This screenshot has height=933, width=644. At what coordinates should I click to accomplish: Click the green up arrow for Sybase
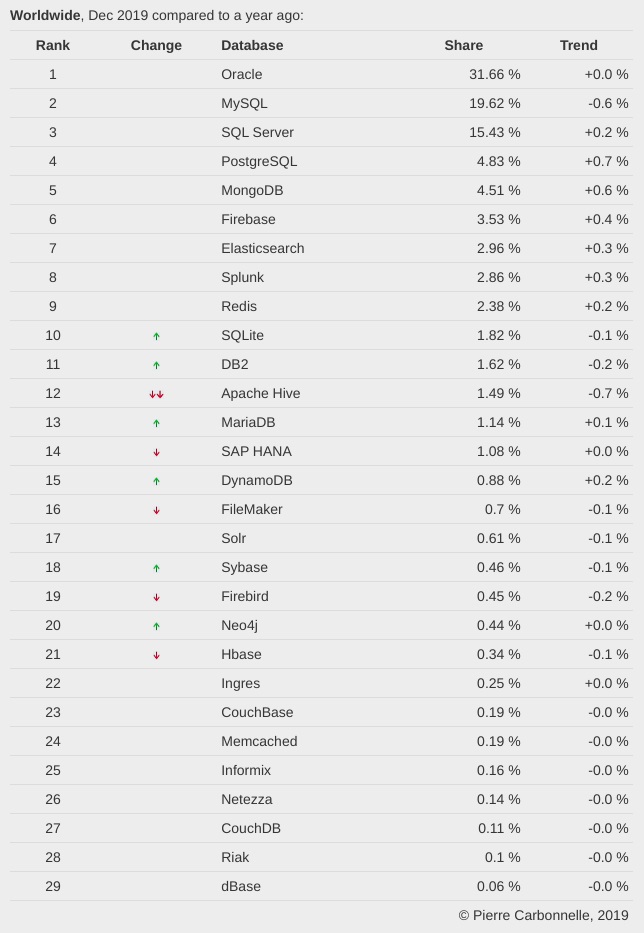pyautogui.click(x=156, y=568)
